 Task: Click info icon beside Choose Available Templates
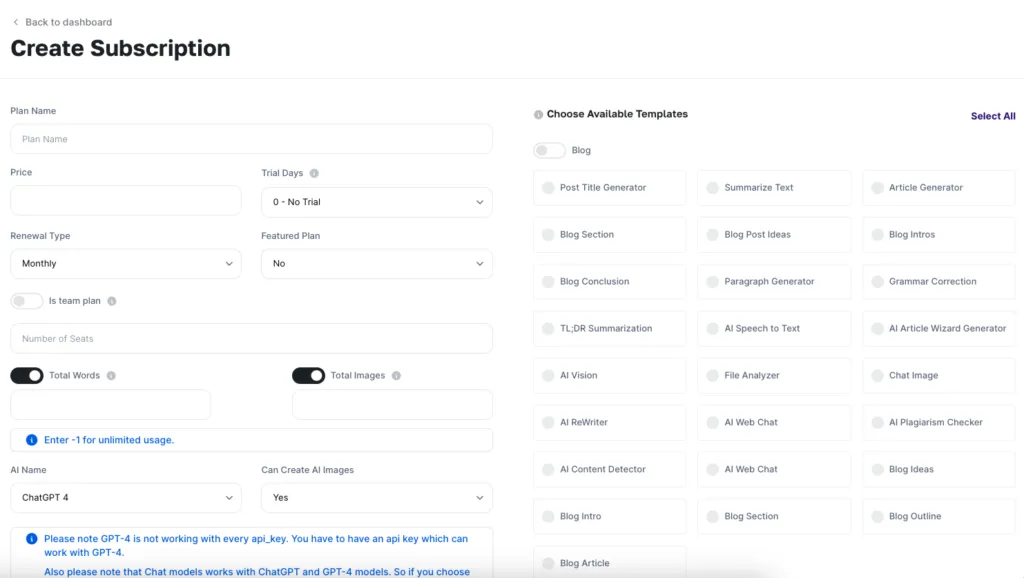(x=538, y=114)
